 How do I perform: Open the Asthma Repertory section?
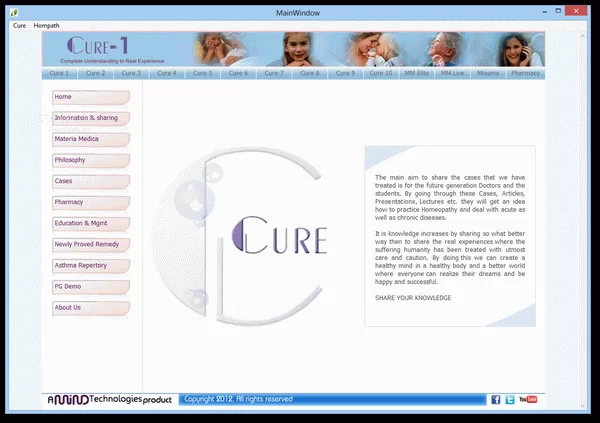click(90, 265)
